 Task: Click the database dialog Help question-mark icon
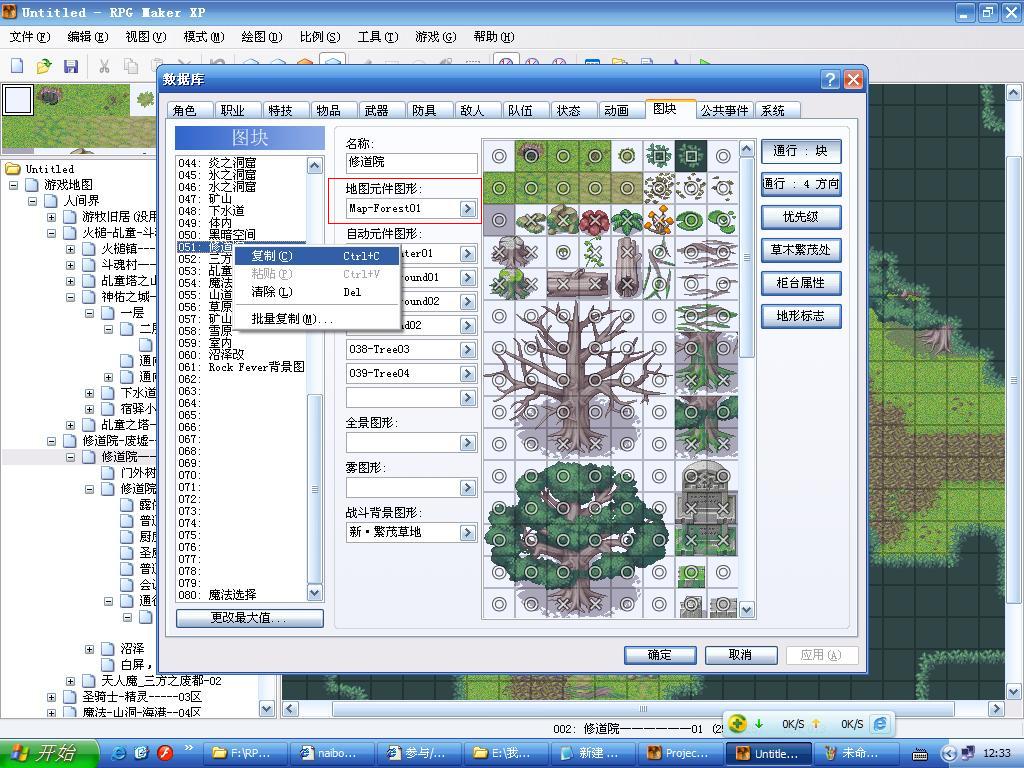[830, 80]
